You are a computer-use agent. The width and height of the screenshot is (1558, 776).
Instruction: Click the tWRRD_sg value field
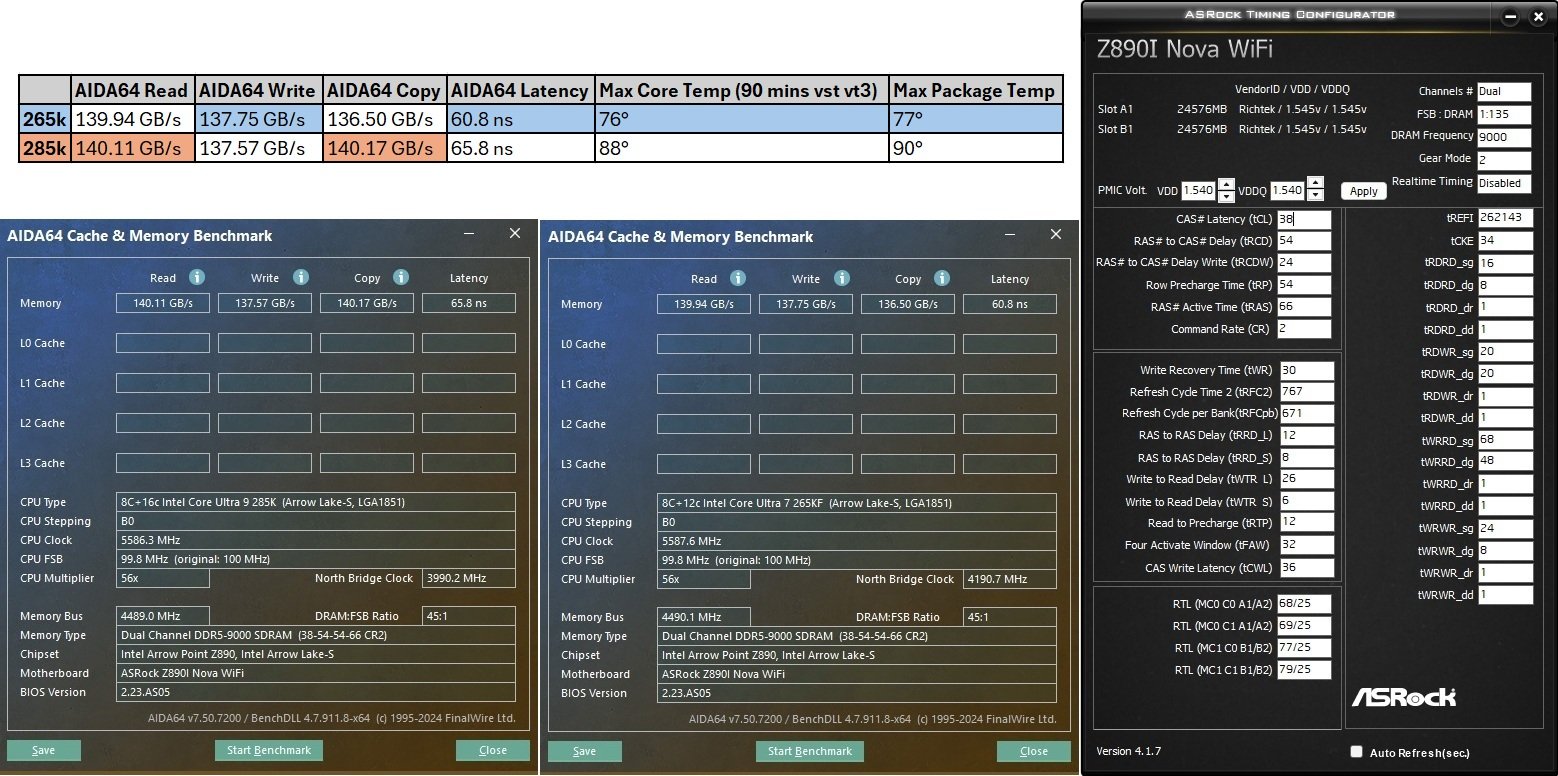click(1505, 440)
